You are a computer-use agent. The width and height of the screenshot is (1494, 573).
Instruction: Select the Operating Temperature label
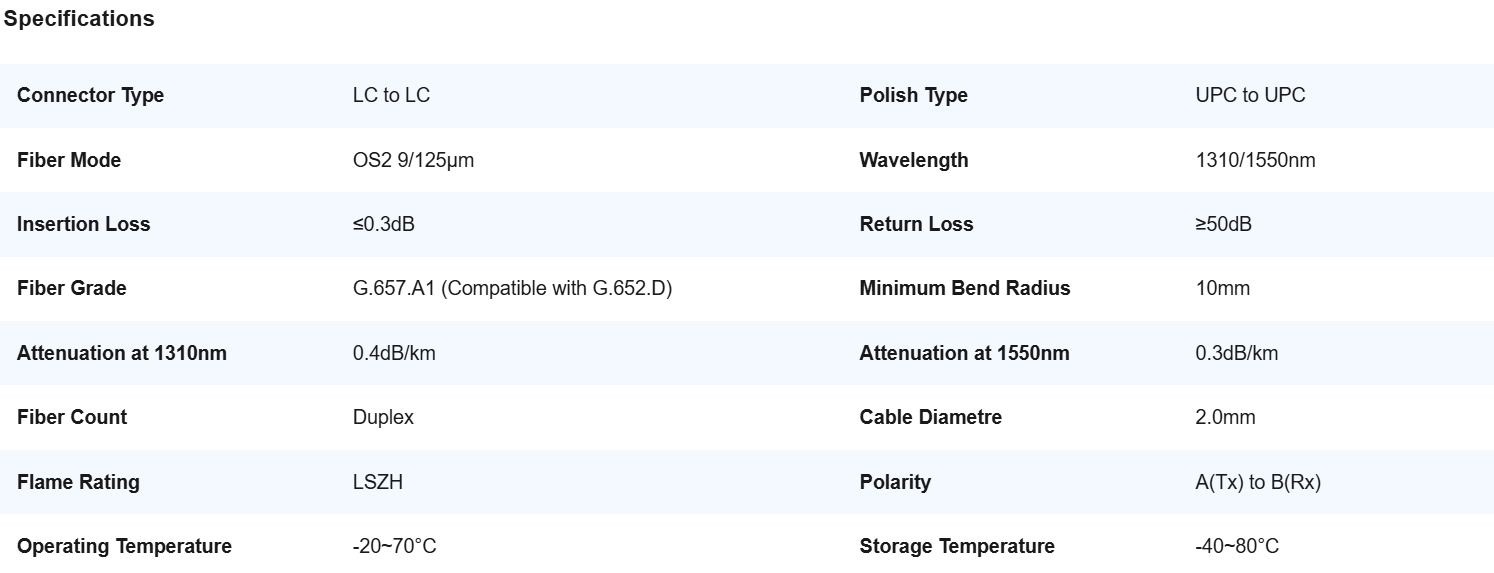point(124,546)
